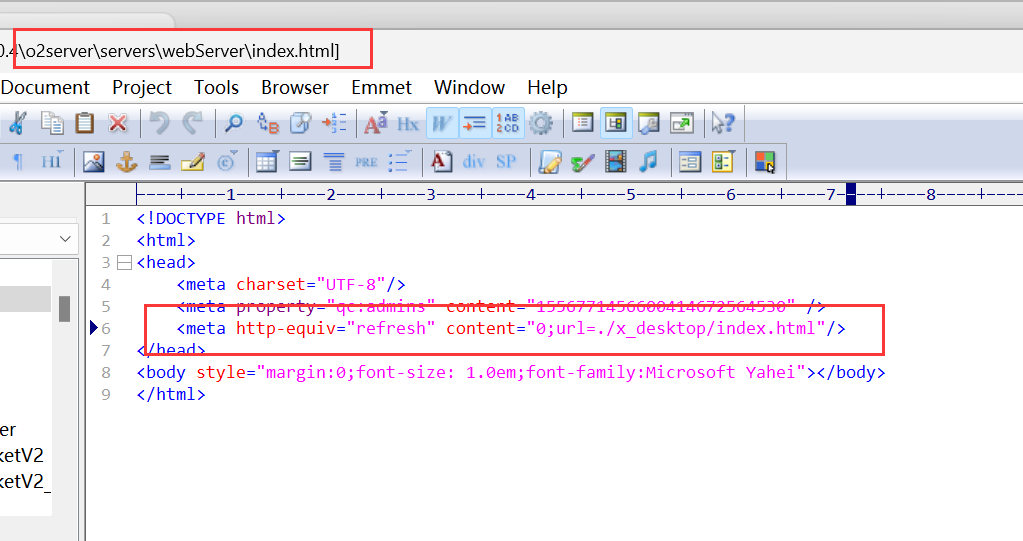Insert an image via the picture icon
Screen dimensions: 1023x541
(x=94, y=161)
